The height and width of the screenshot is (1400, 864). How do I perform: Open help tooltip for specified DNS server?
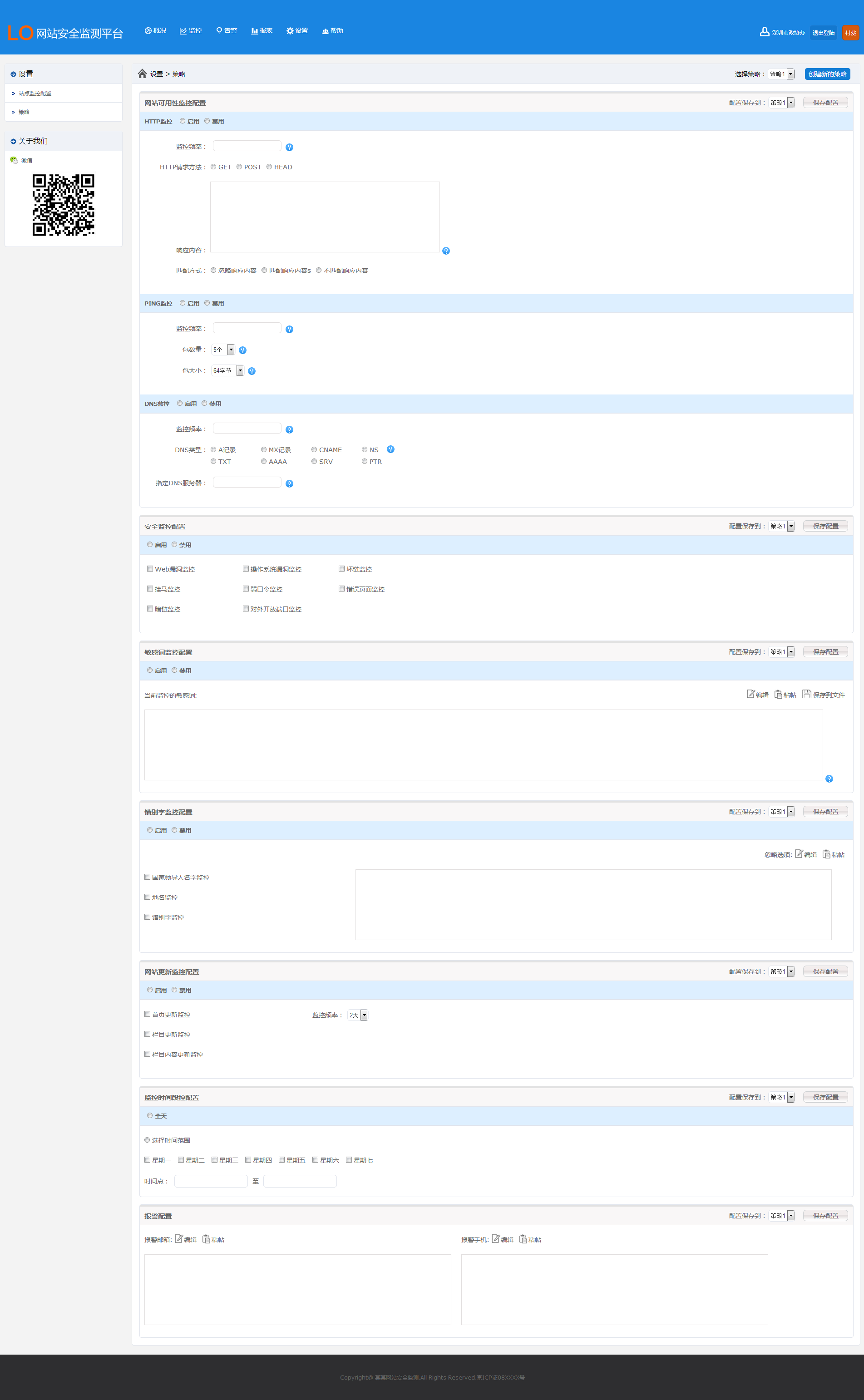click(x=289, y=484)
